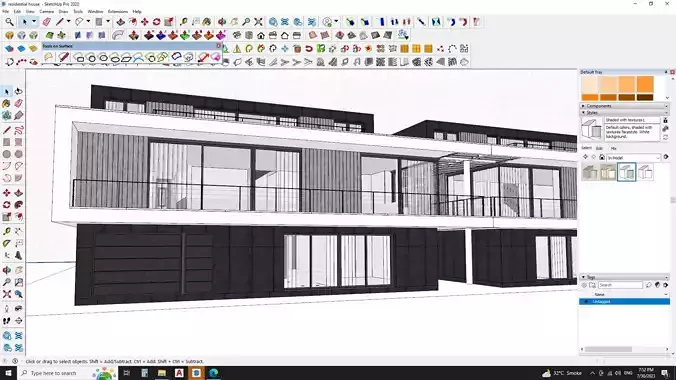Click the Create New Style icon

[665, 129]
